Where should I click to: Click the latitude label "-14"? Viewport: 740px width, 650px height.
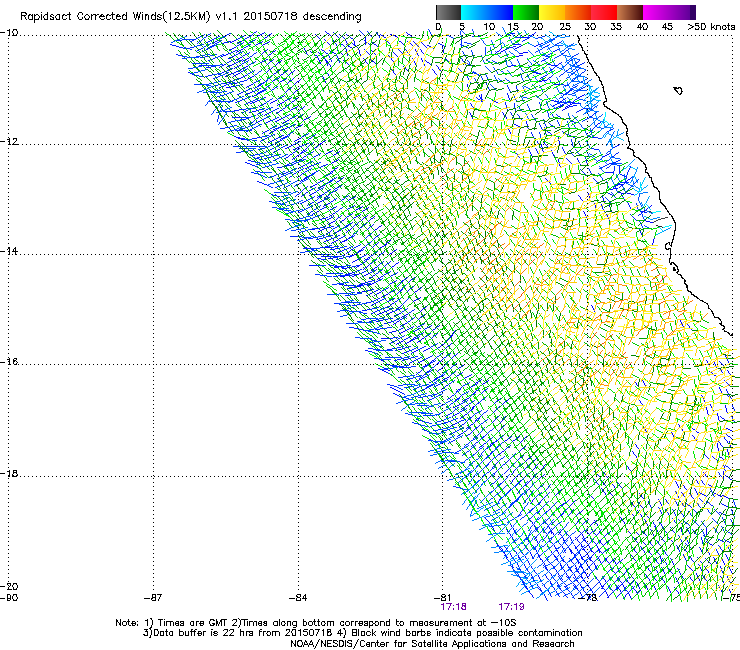(x=9, y=251)
